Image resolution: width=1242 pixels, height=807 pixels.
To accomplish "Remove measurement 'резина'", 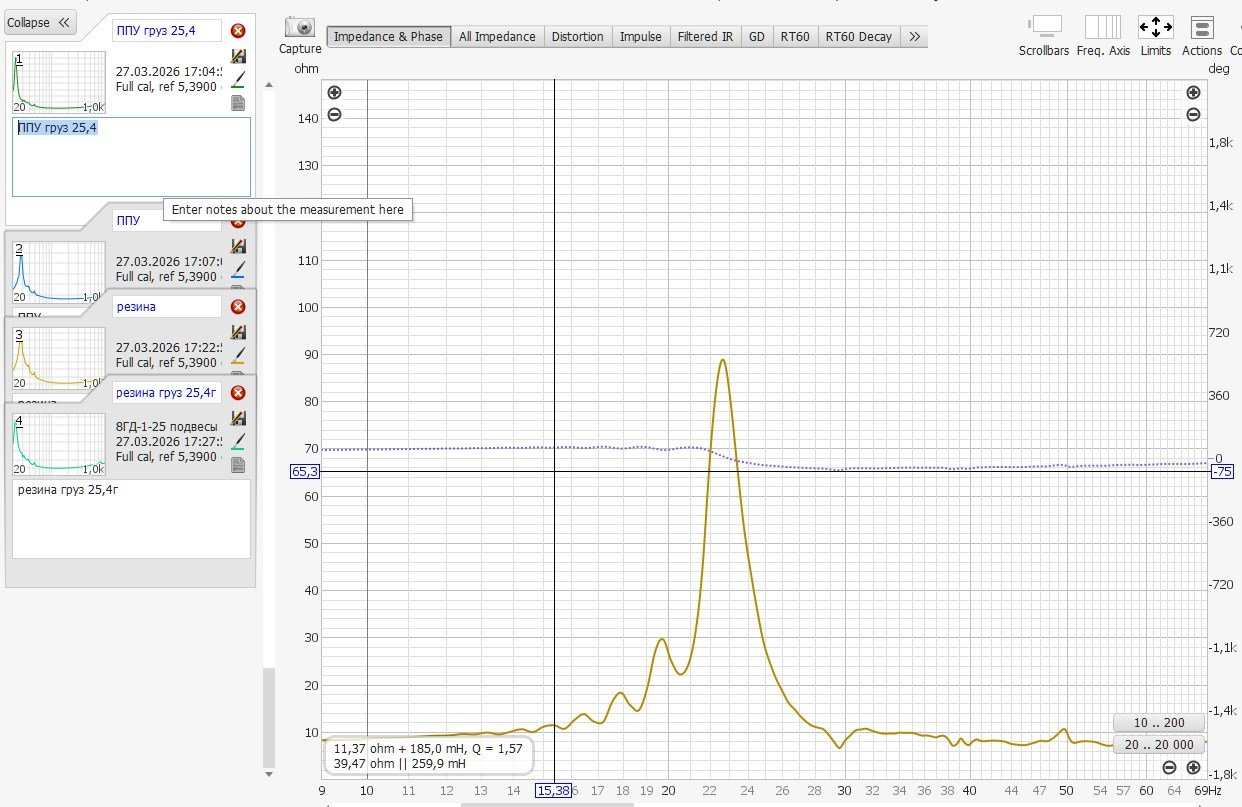I will 238,307.
